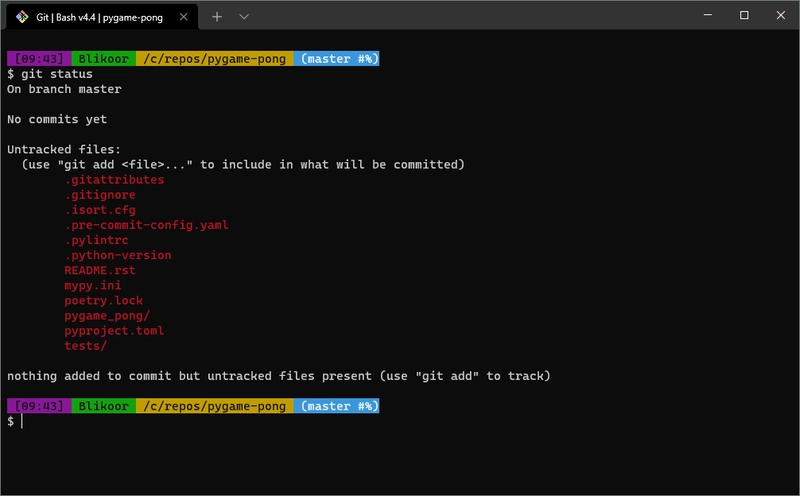Minimize the terminal window

[x=708, y=15]
